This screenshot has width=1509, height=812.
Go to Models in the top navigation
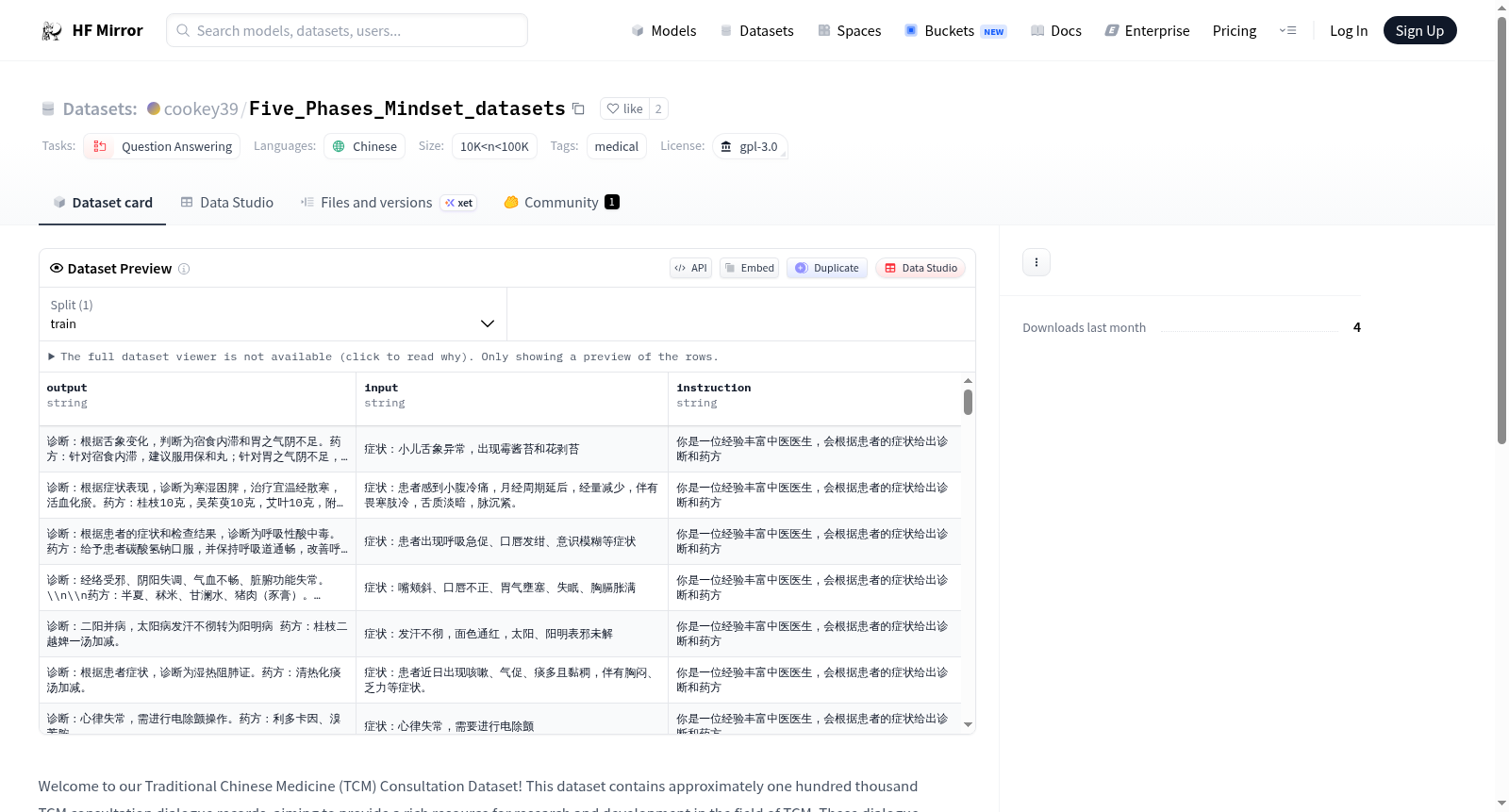tap(664, 30)
